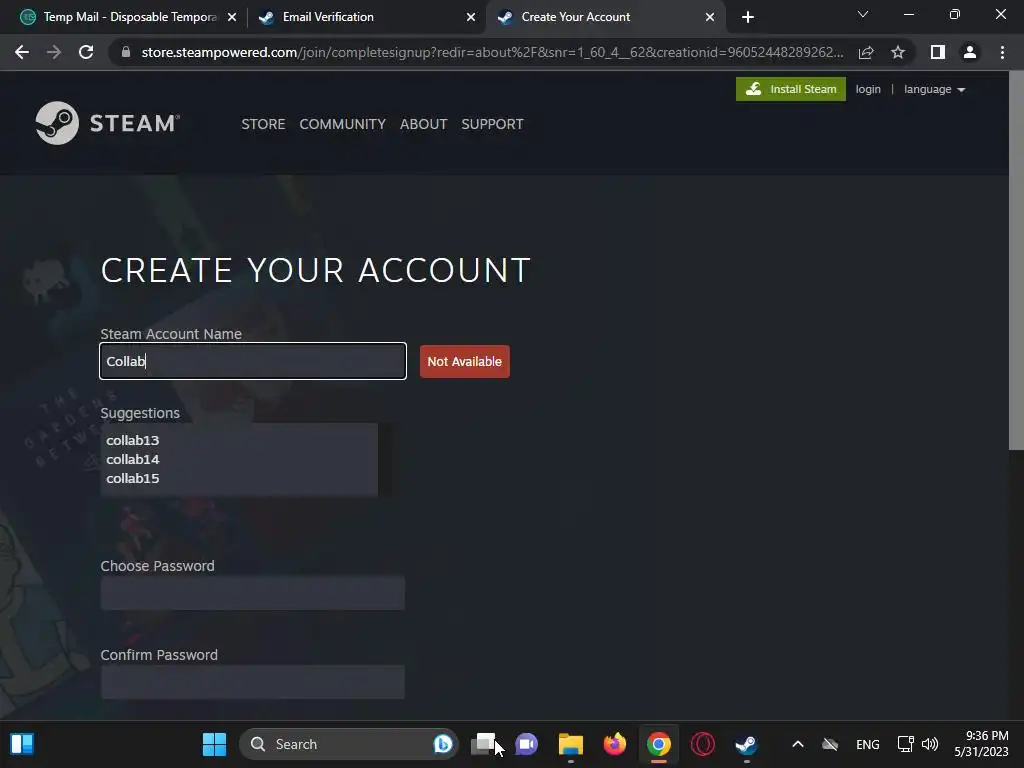The image size is (1024, 768).
Task: Open the Windows widgets icon
Action: click(22, 744)
